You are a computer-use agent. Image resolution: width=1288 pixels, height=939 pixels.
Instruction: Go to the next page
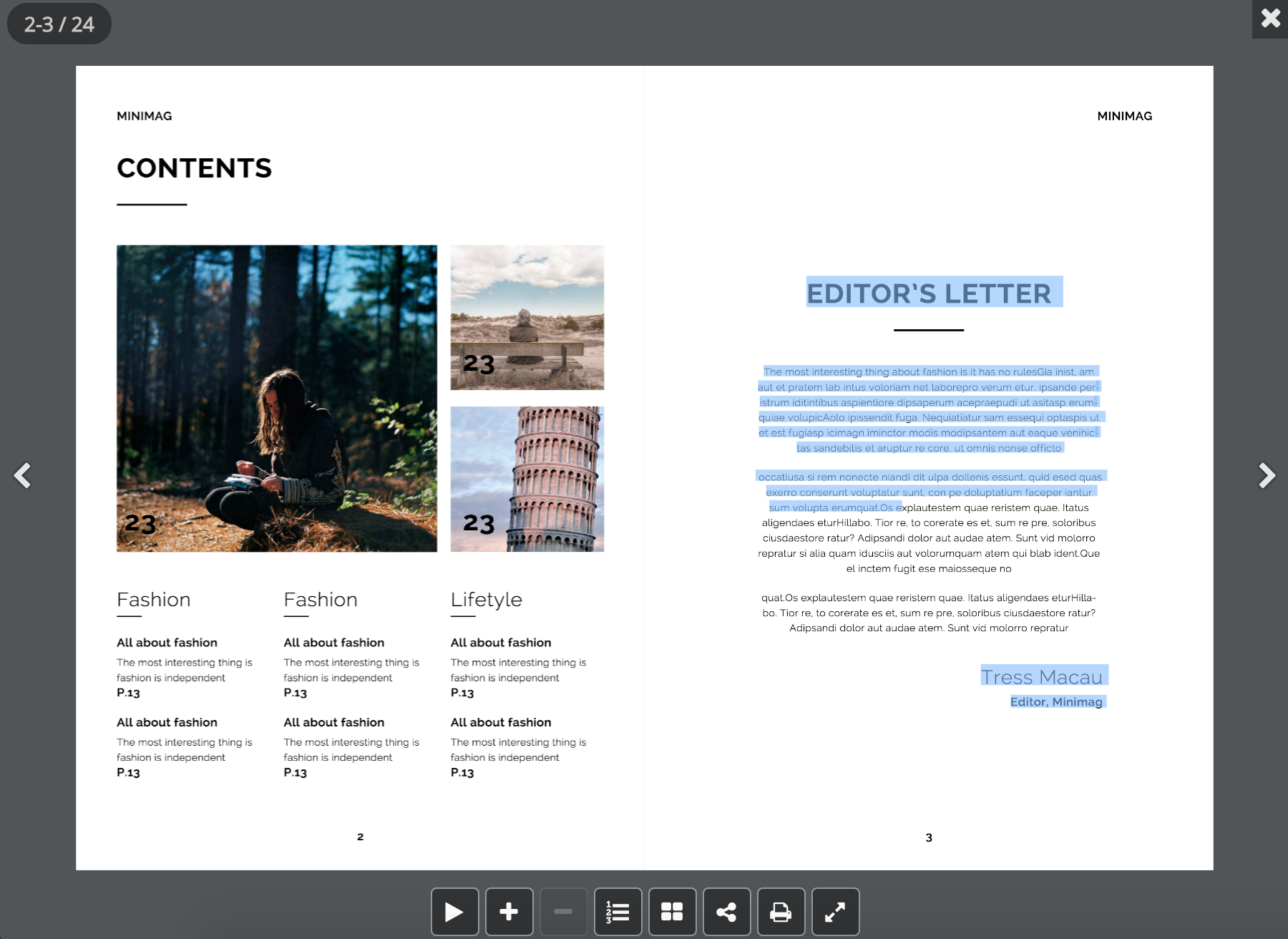coord(1267,475)
